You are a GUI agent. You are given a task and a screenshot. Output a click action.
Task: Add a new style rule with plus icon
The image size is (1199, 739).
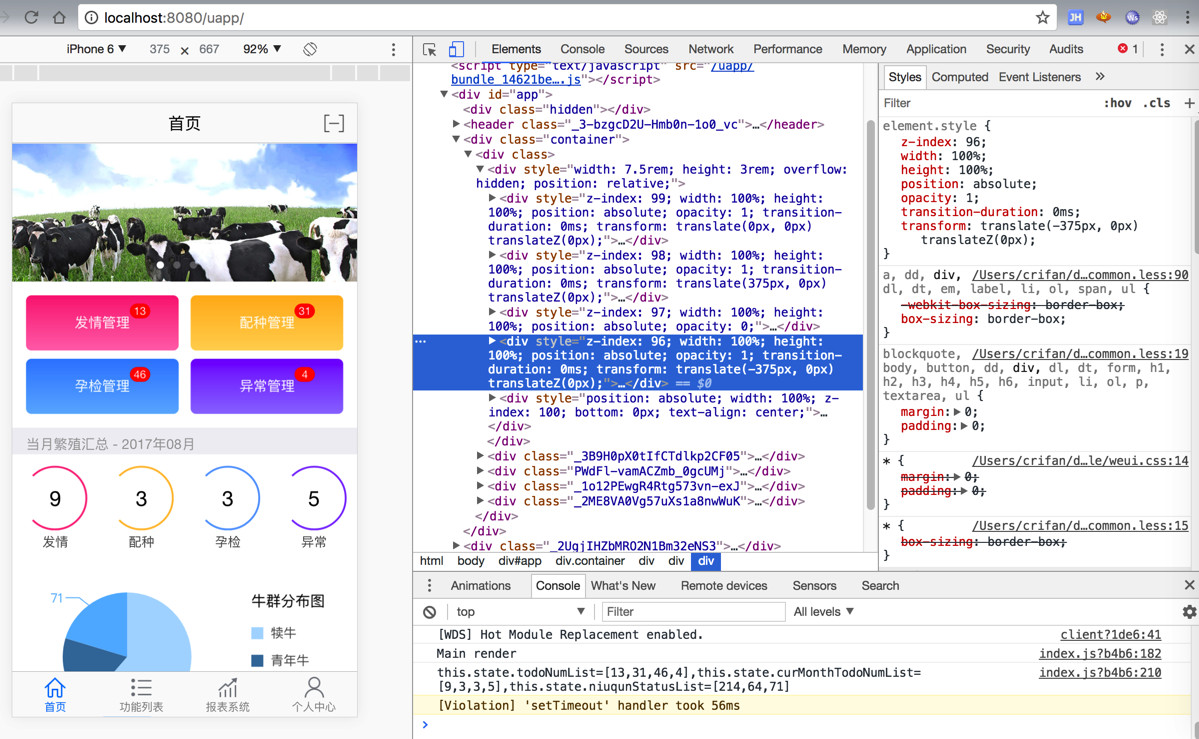(x=1189, y=103)
